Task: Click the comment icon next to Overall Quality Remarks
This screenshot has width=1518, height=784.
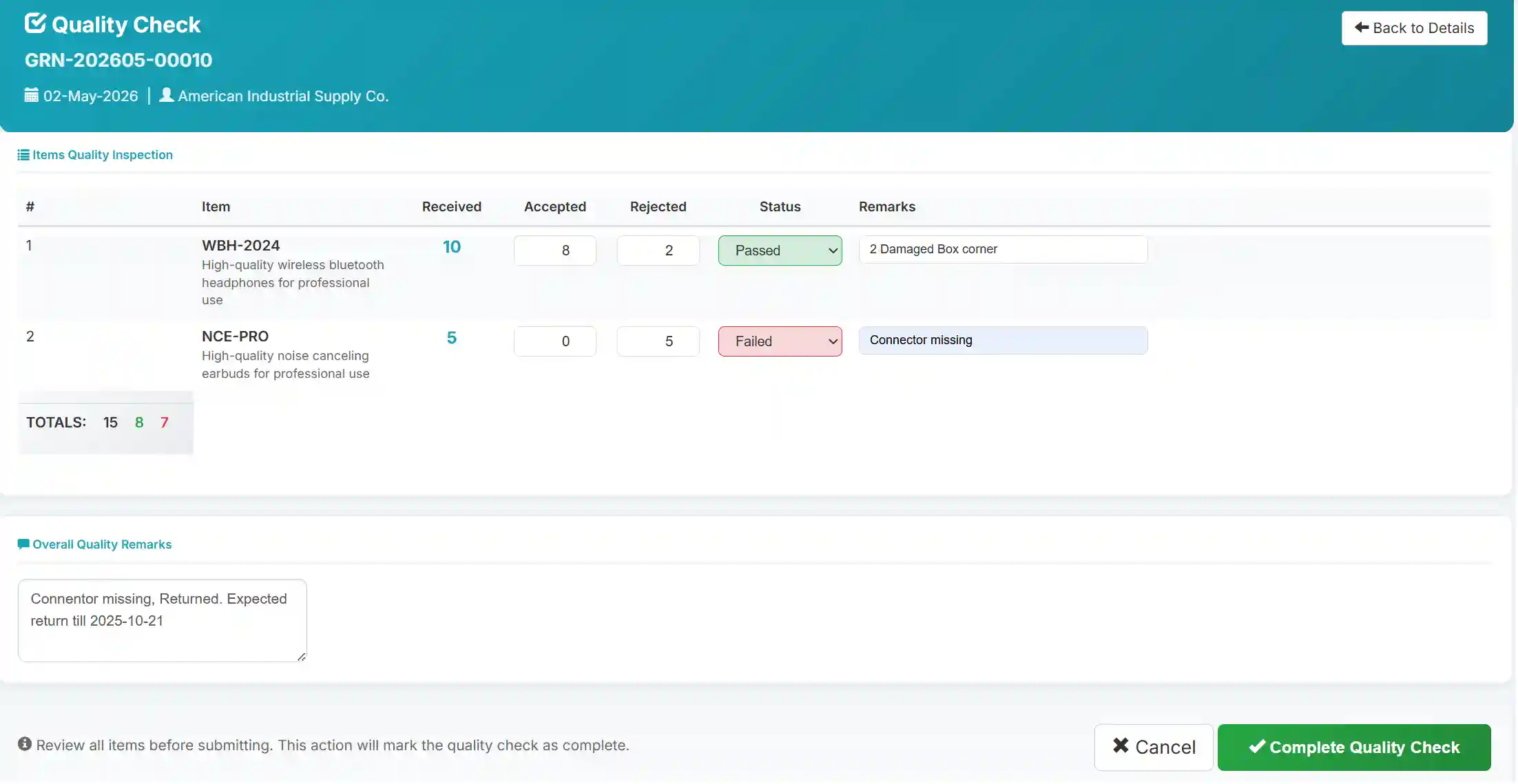Action: 23,544
